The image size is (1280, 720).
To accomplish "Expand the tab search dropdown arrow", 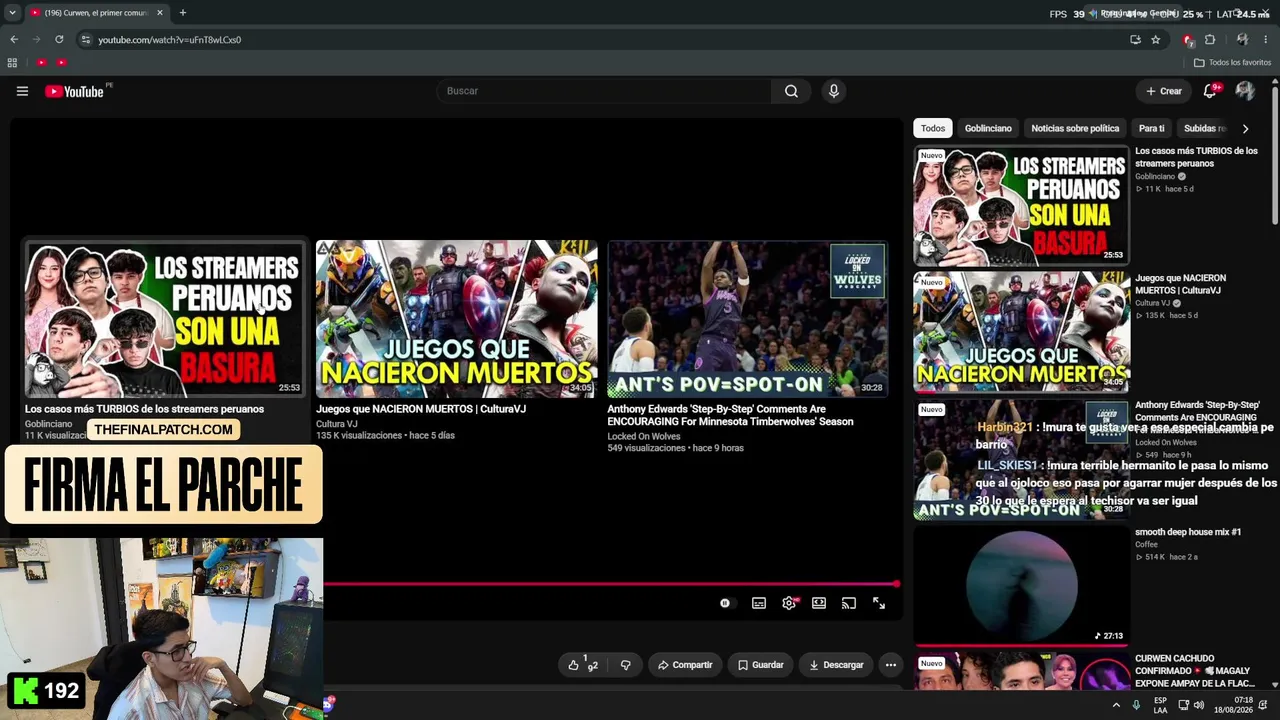I will (x=12, y=13).
